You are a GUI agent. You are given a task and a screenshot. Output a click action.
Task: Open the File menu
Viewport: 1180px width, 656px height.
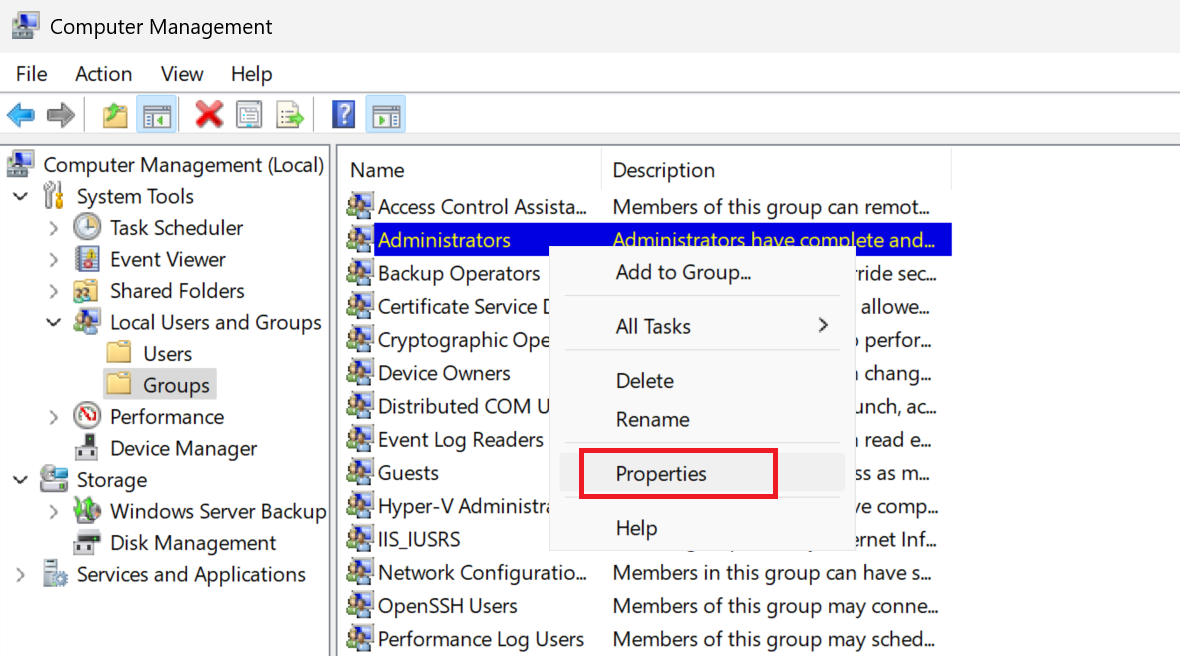click(x=32, y=74)
